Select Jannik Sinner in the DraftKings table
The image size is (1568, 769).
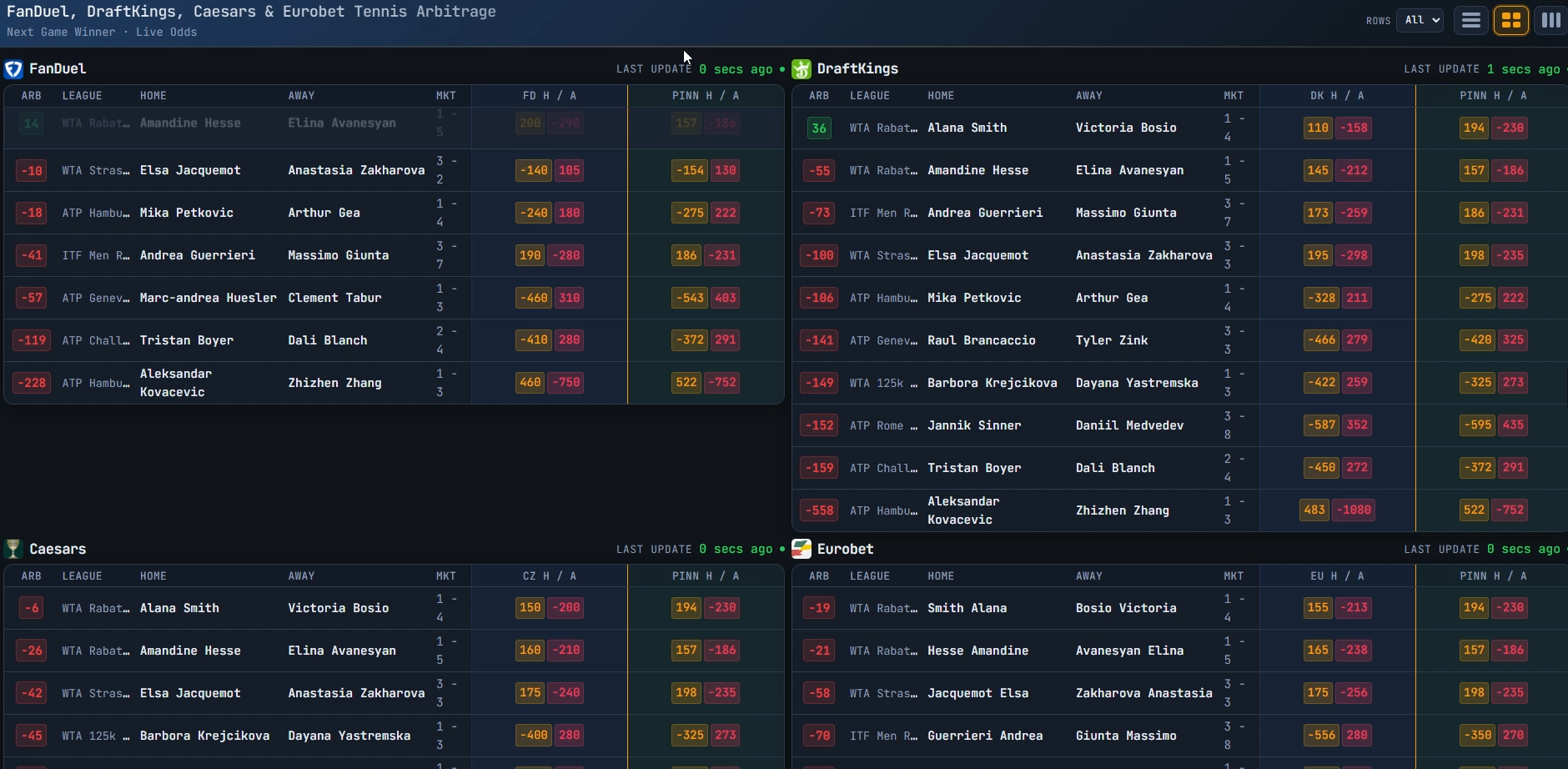(974, 425)
